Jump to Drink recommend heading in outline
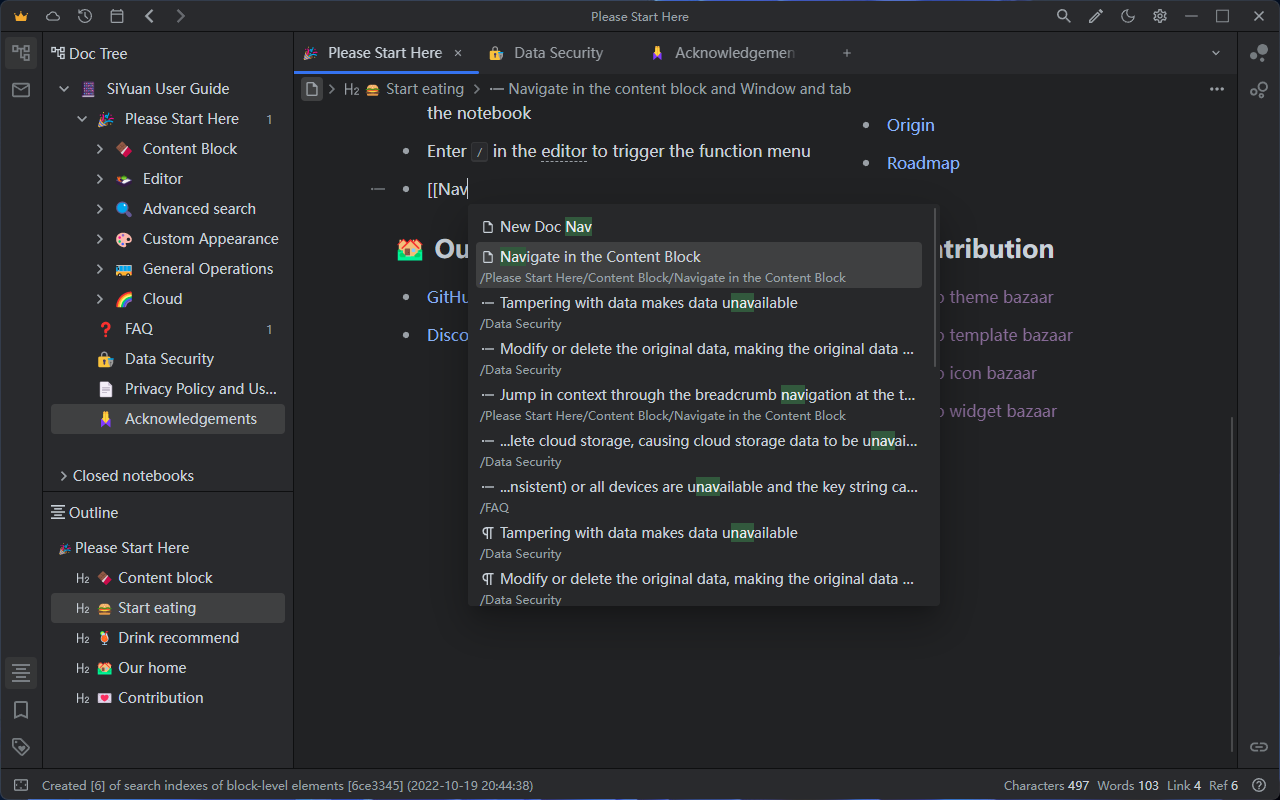 click(x=178, y=638)
